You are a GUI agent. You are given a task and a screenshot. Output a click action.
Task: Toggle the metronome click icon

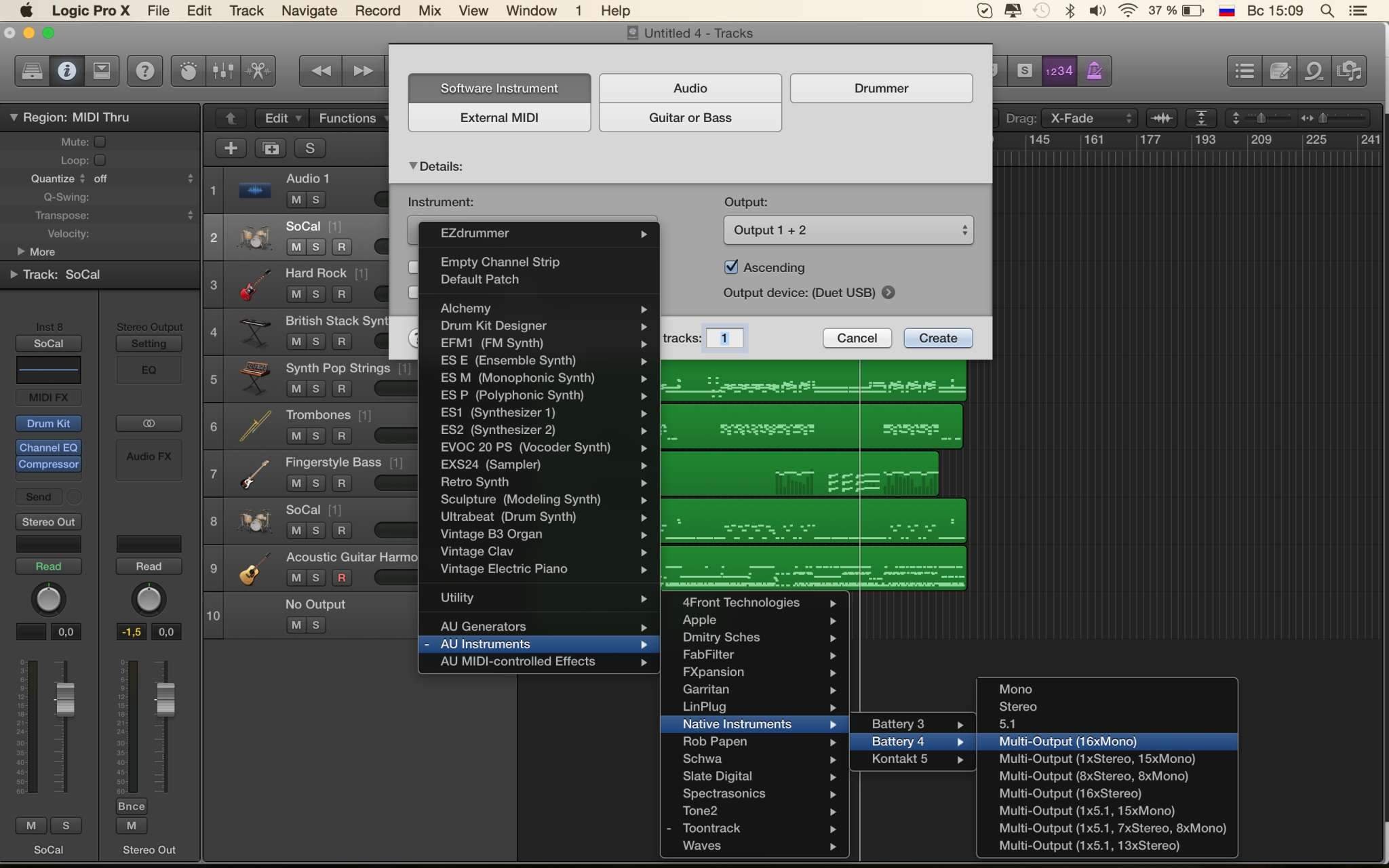pyautogui.click(x=1094, y=71)
